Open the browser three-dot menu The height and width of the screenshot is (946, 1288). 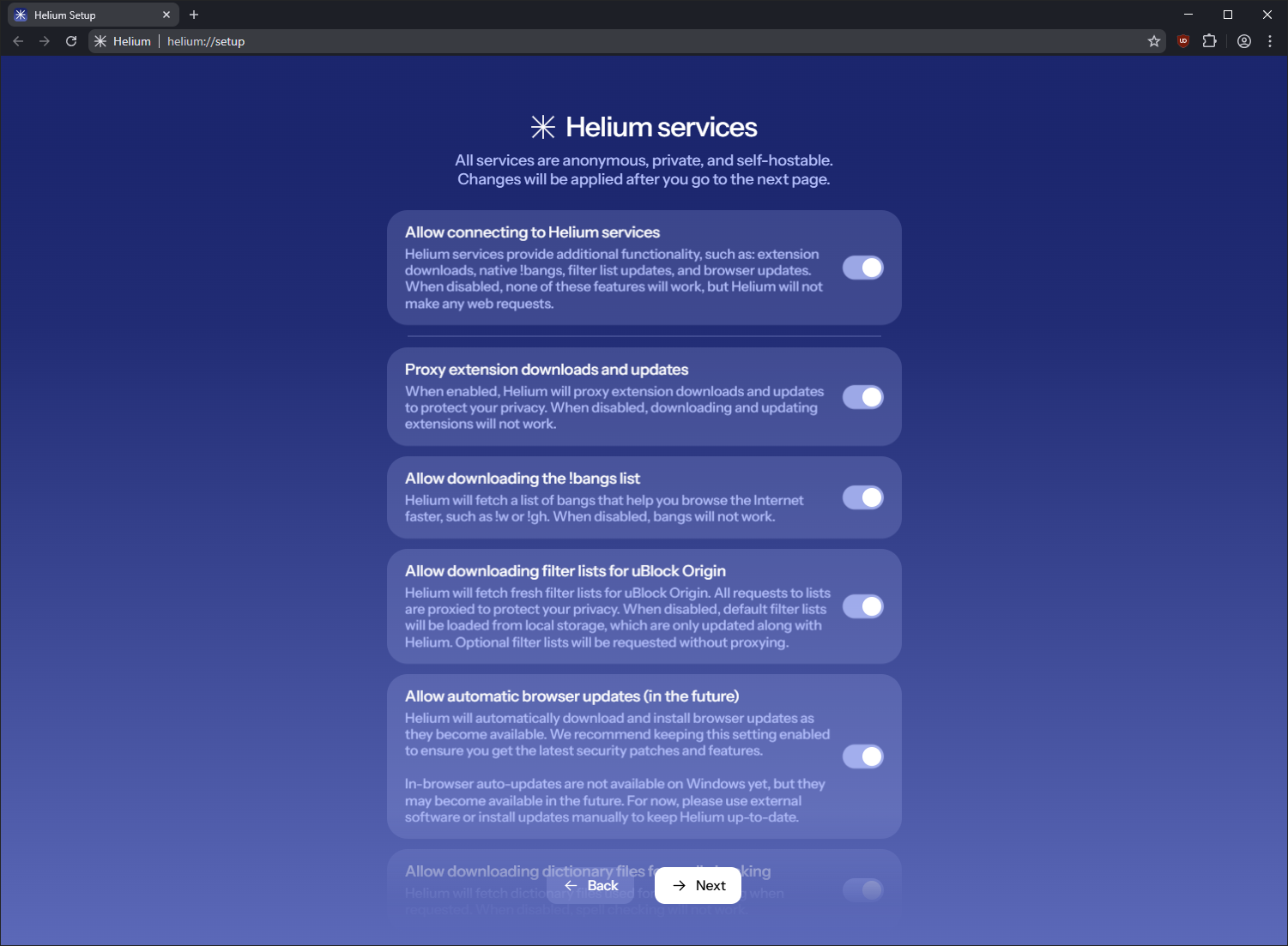click(x=1271, y=40)
